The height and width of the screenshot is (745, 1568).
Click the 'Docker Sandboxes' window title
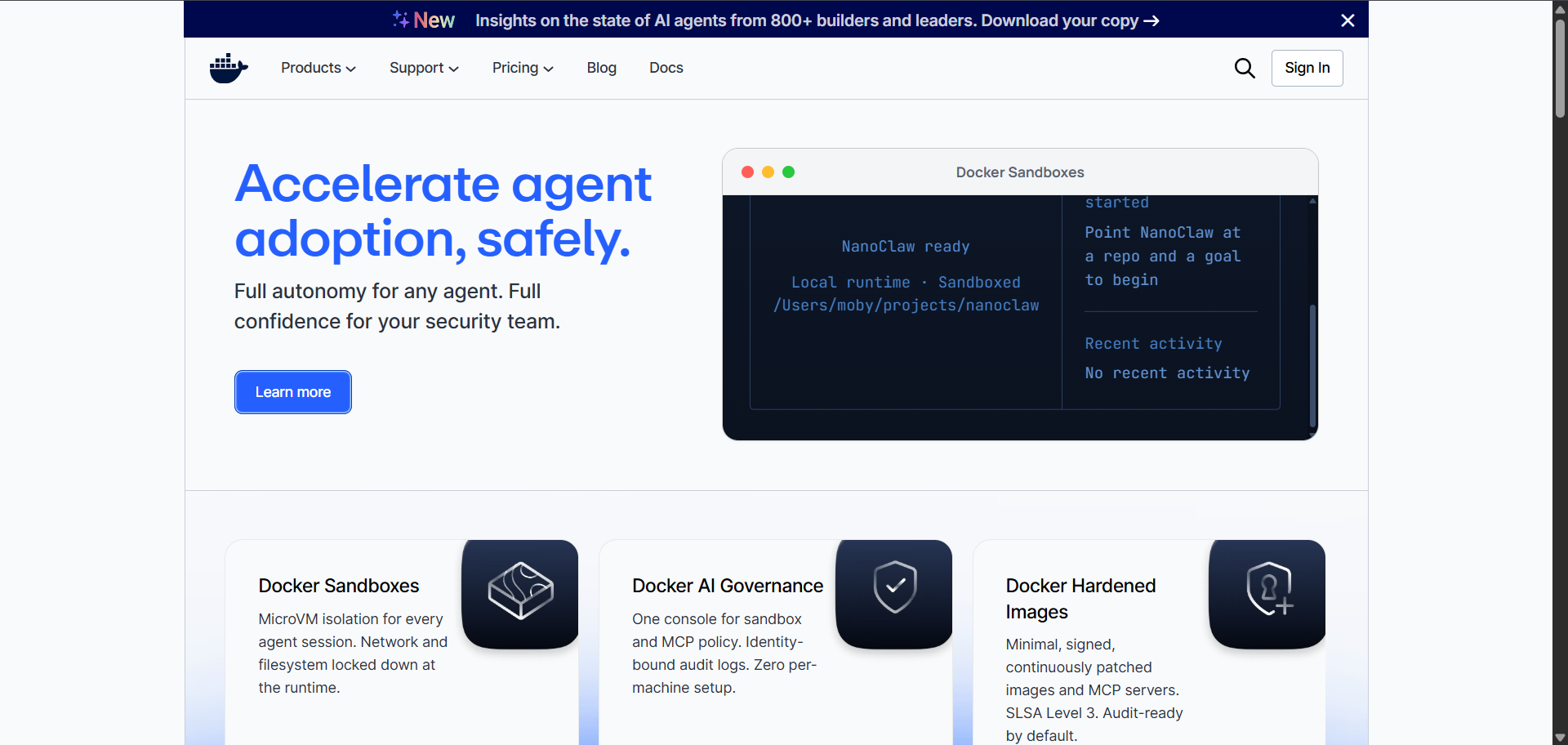1020,172
